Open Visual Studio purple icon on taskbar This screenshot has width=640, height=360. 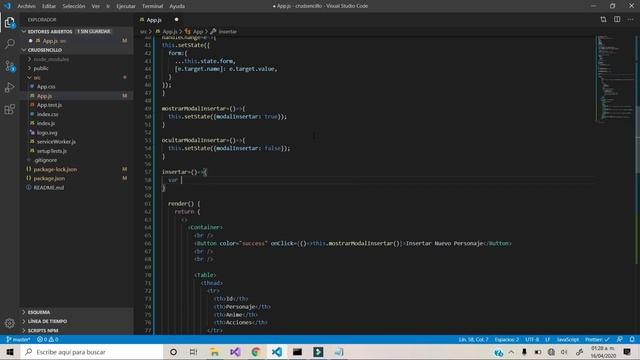click(x=235, y=352)
